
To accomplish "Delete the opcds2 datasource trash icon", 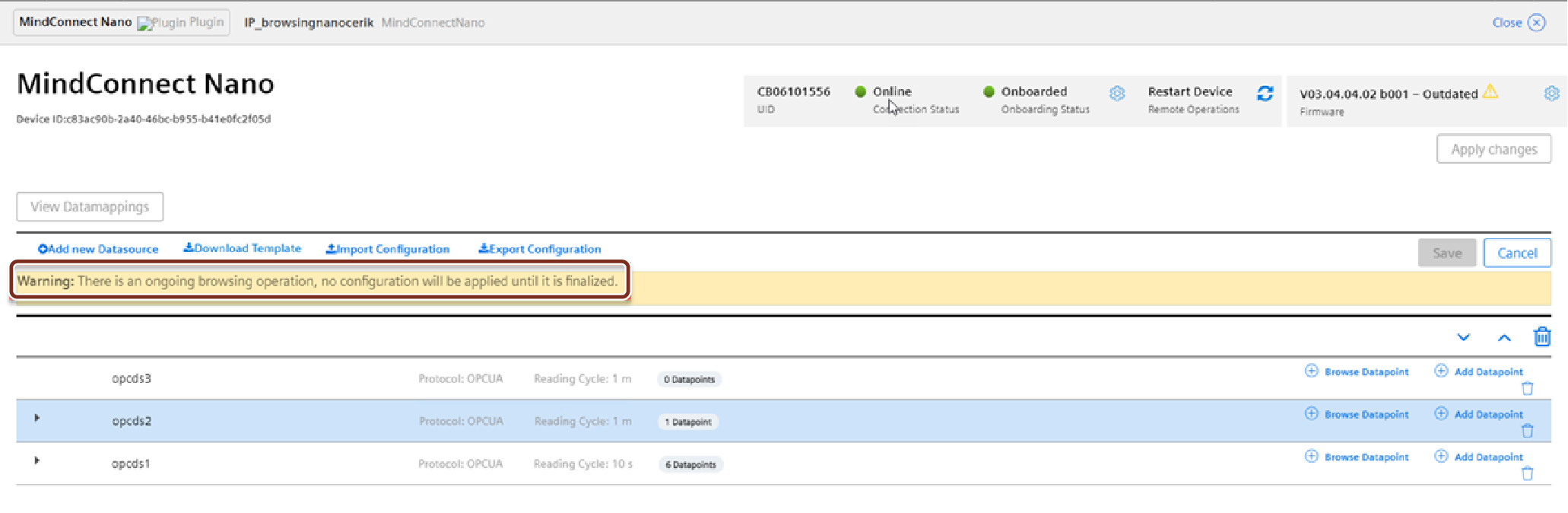I will (1527, 432).
